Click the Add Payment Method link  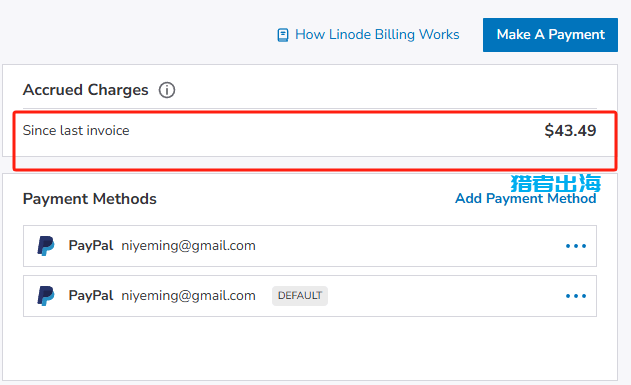(526, 198)
